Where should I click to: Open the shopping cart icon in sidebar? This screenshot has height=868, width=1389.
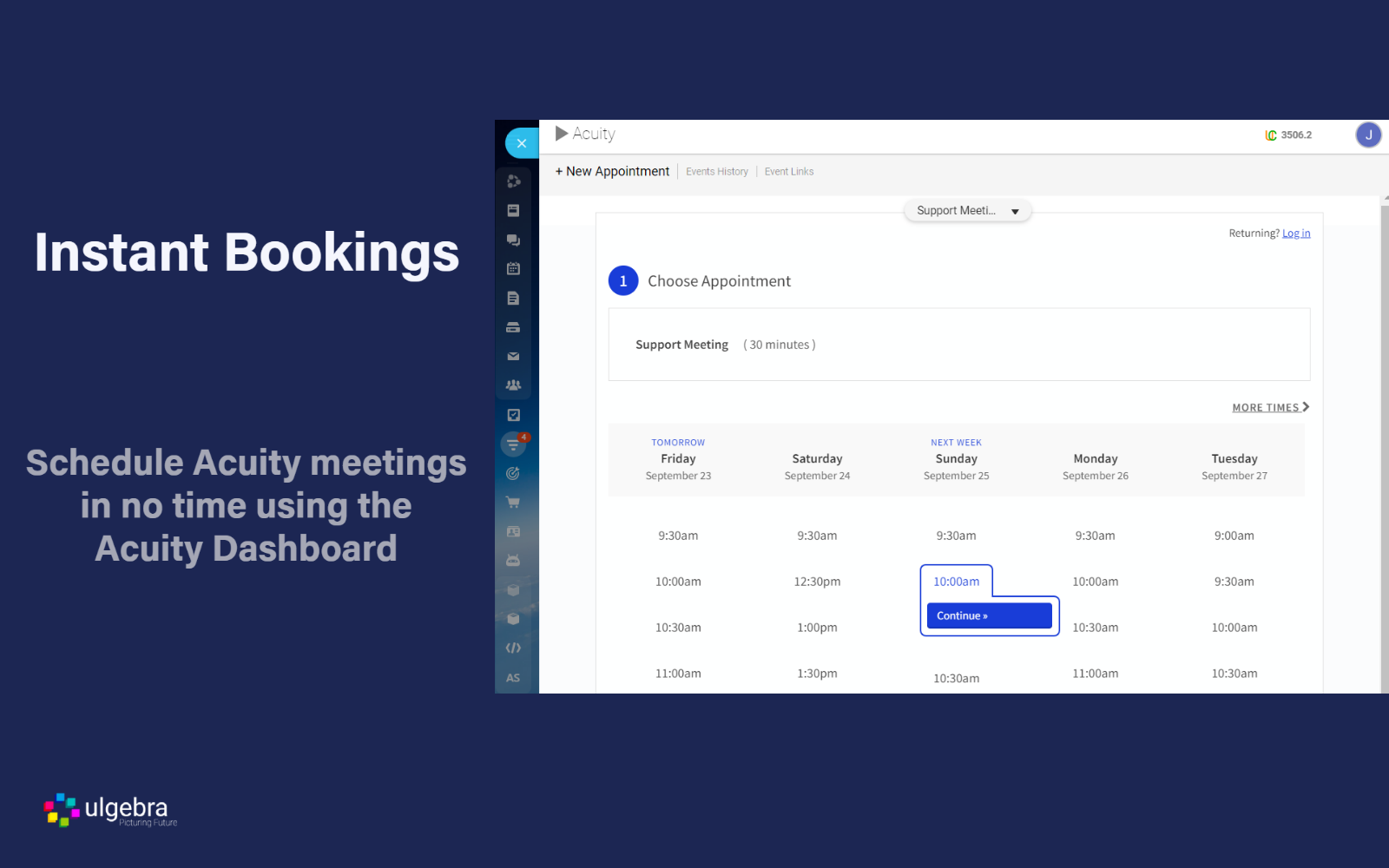click(x=513, y=502)
